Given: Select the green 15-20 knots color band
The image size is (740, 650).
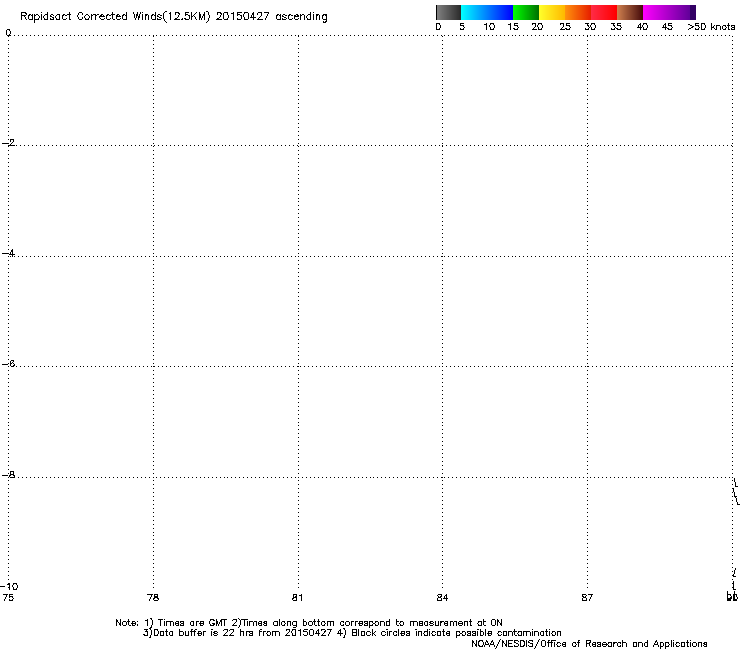Looking at the screenshot, I should [x=526, y=12].
